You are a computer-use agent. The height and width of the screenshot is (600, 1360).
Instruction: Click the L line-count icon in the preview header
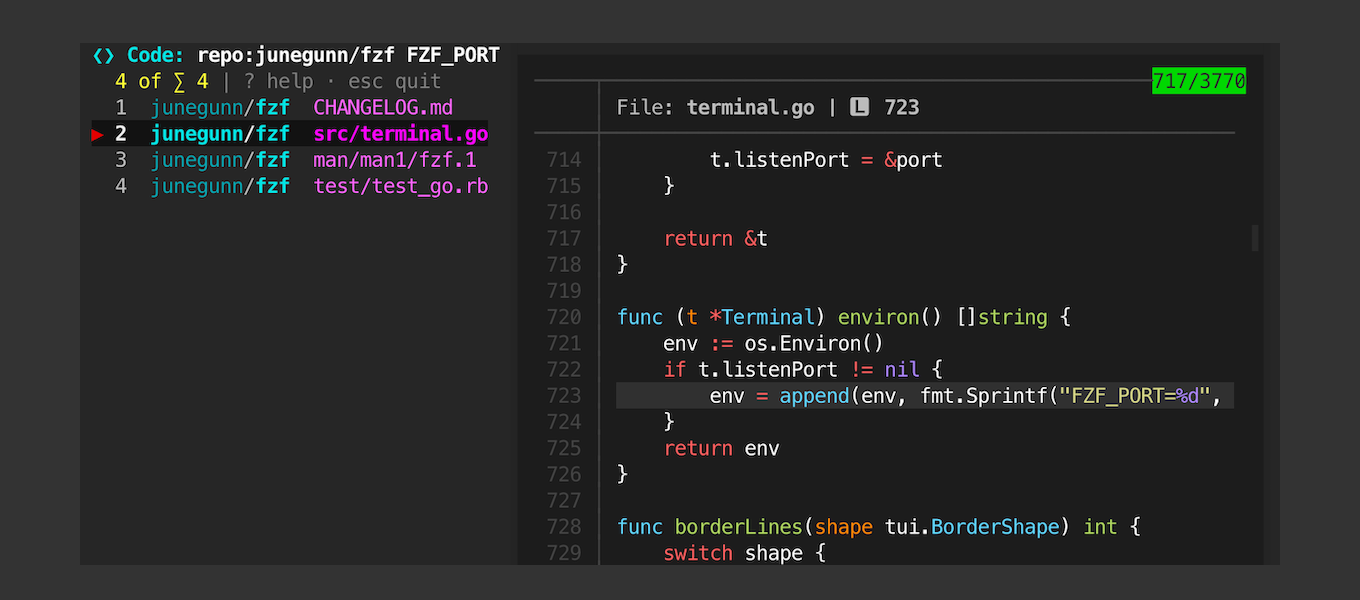(860, 107)
